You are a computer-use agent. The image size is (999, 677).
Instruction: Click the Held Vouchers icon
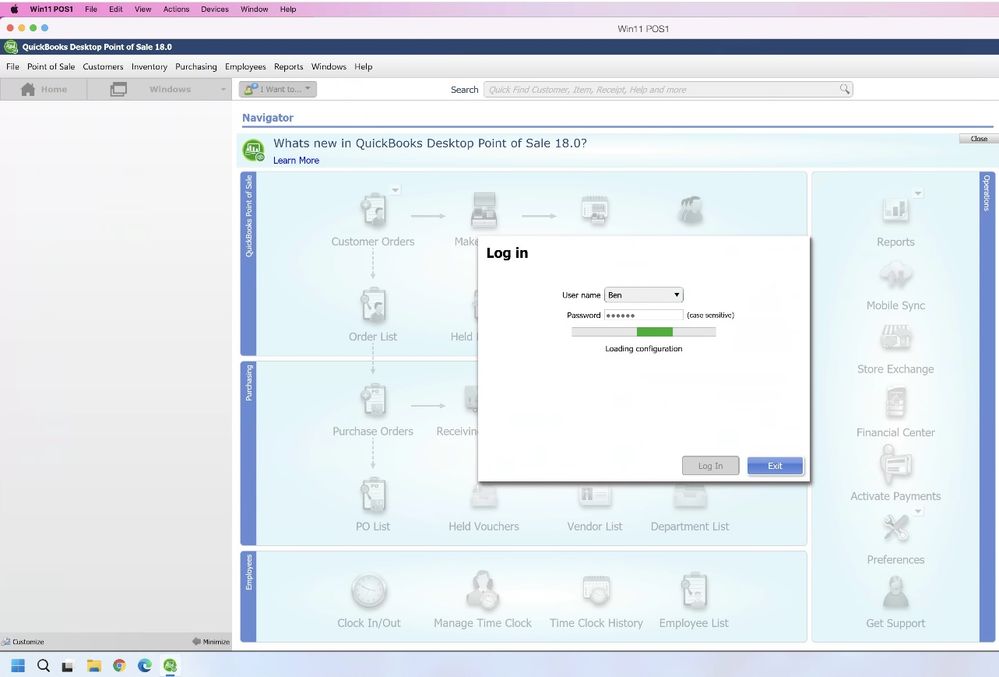pyautogui.click(x=484, y=496)
